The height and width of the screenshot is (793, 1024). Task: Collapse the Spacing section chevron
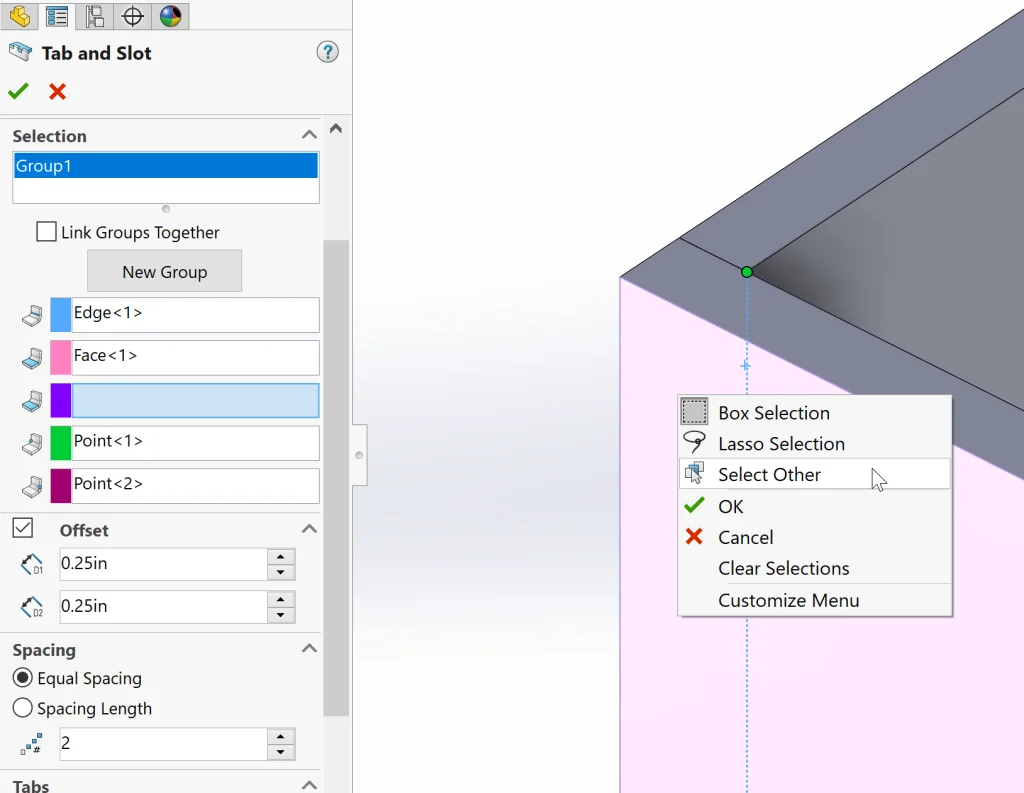pyautogui.click(x=309, y=649)
